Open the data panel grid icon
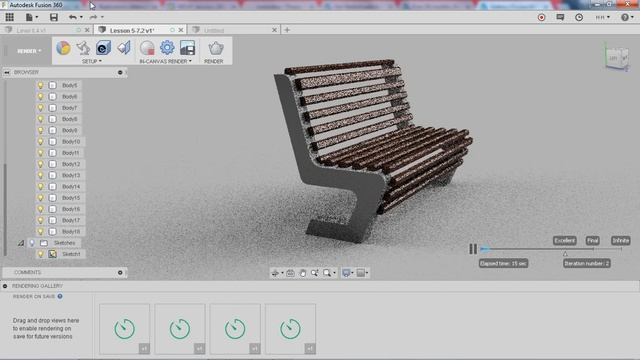Viewport: 640px width, 360px height. pyautogui.click(x=9, y=17)
